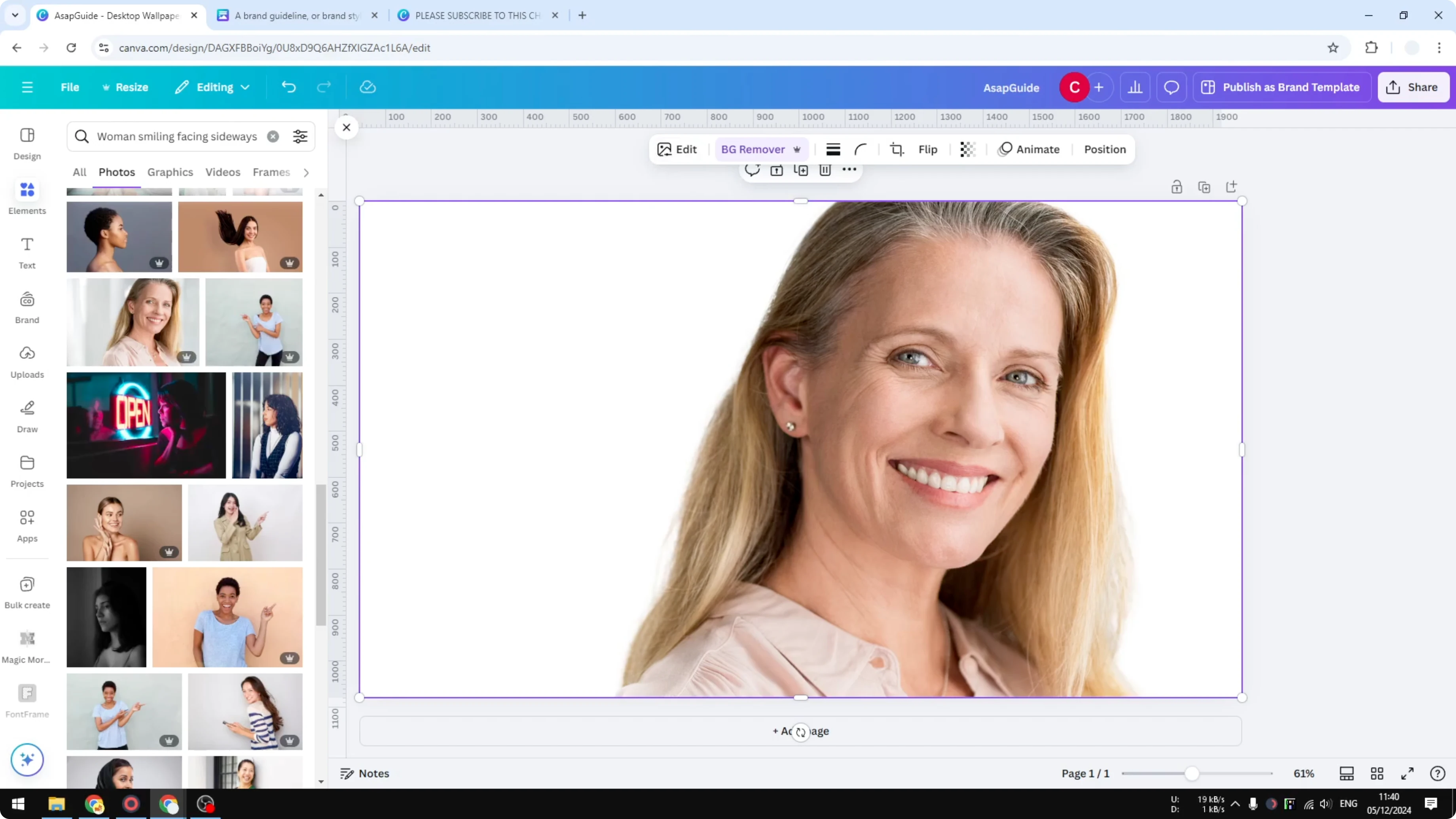
Task: Adjust the zoom slider
Action: (1192, 773)
